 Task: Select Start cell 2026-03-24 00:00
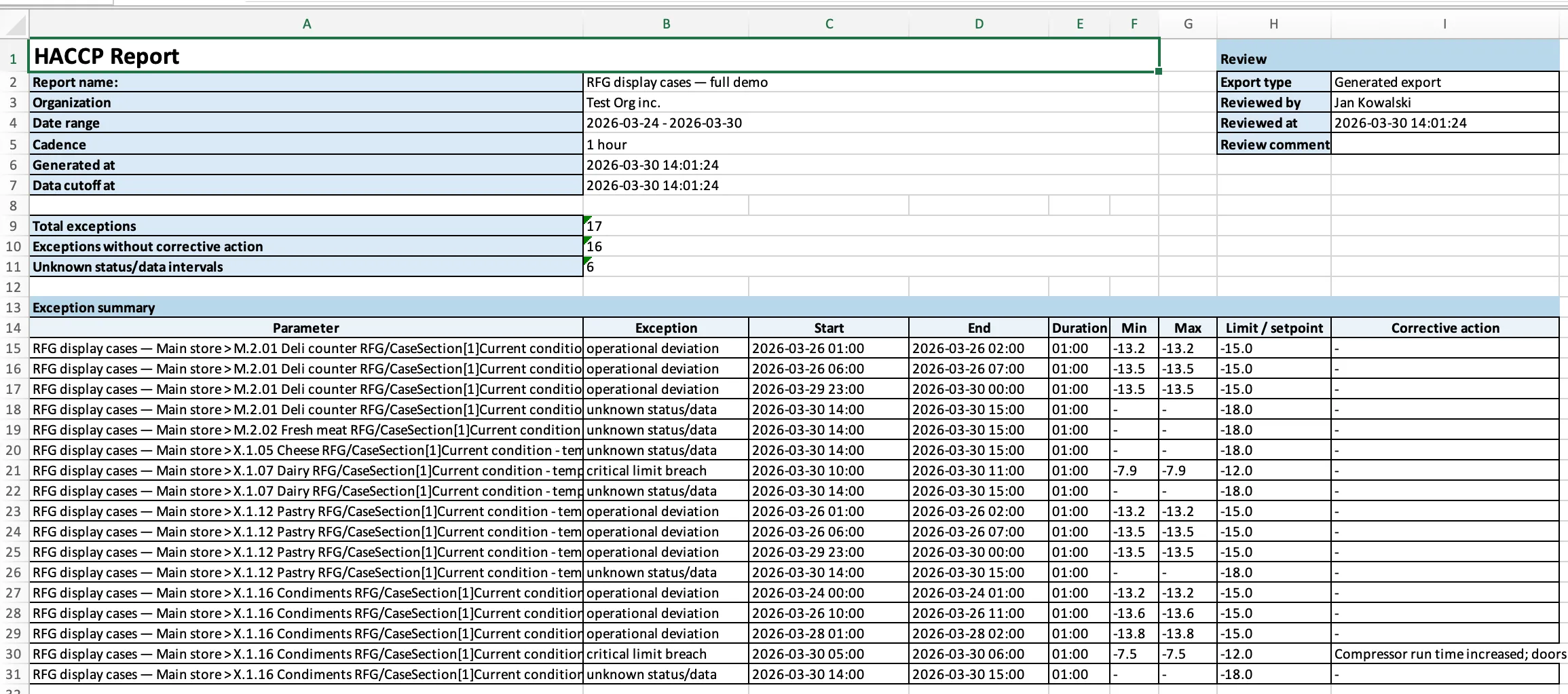point(829,593)
